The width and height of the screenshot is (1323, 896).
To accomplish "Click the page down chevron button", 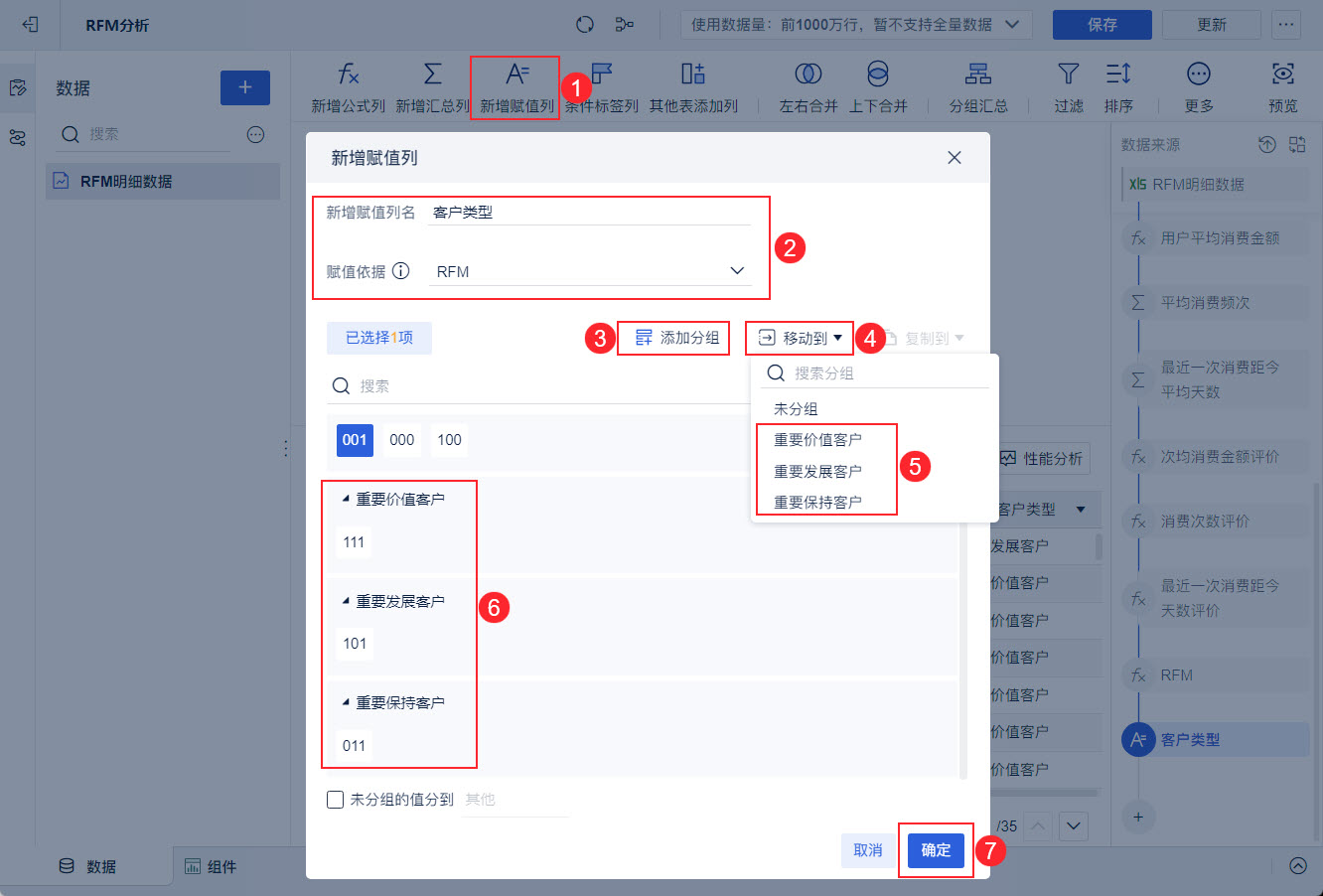I will 1074,825.
